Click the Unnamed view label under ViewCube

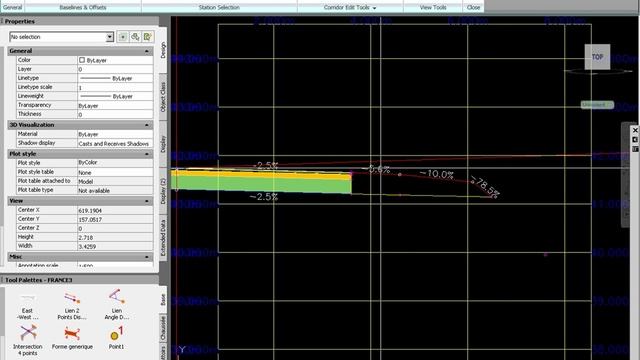597,105
